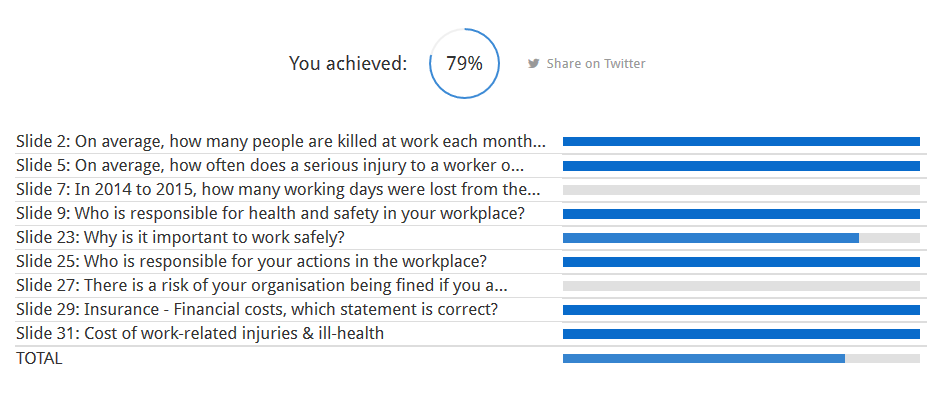Click the TOTAL row label
This screenshot has width=948, height=399.
point(39,358)
